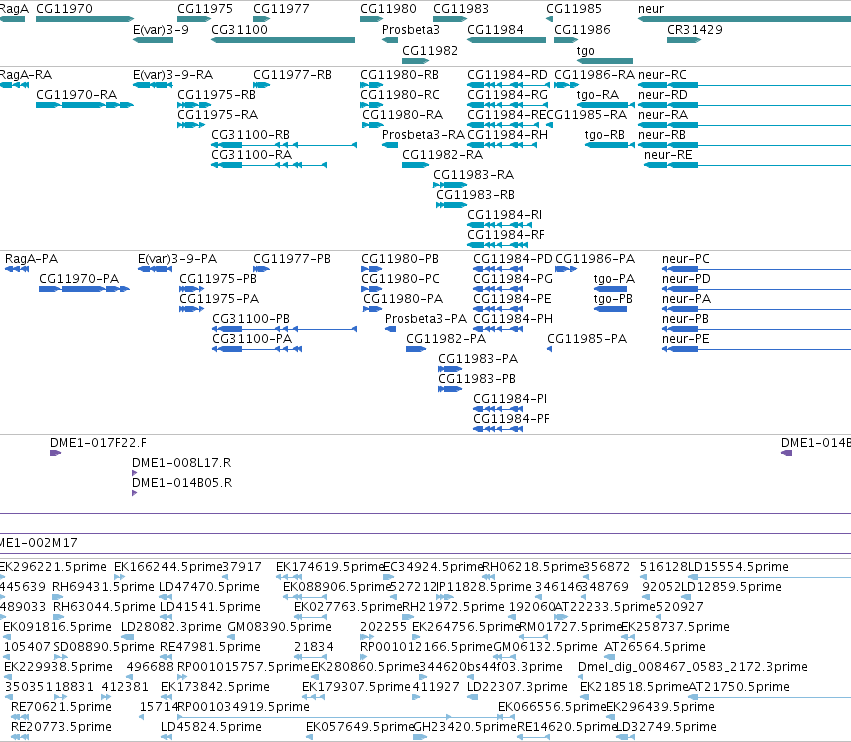Screen dimensions: 851x742
Task: Open EST LD32749.5prime
Action: click(666, 727)
